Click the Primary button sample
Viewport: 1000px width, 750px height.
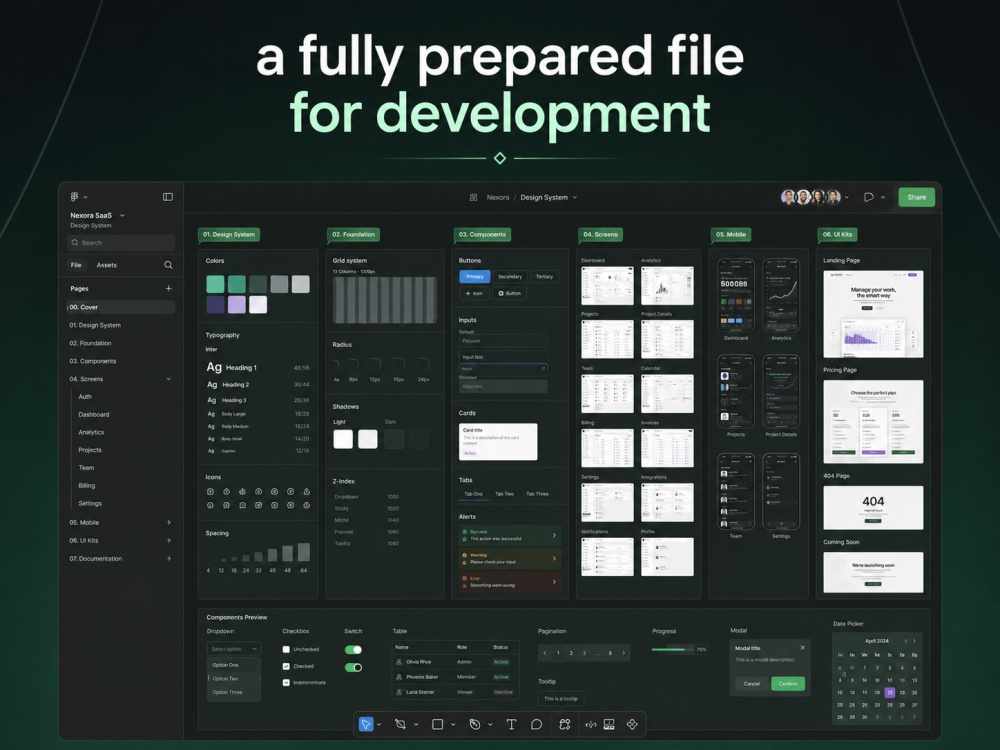point(474,276)
